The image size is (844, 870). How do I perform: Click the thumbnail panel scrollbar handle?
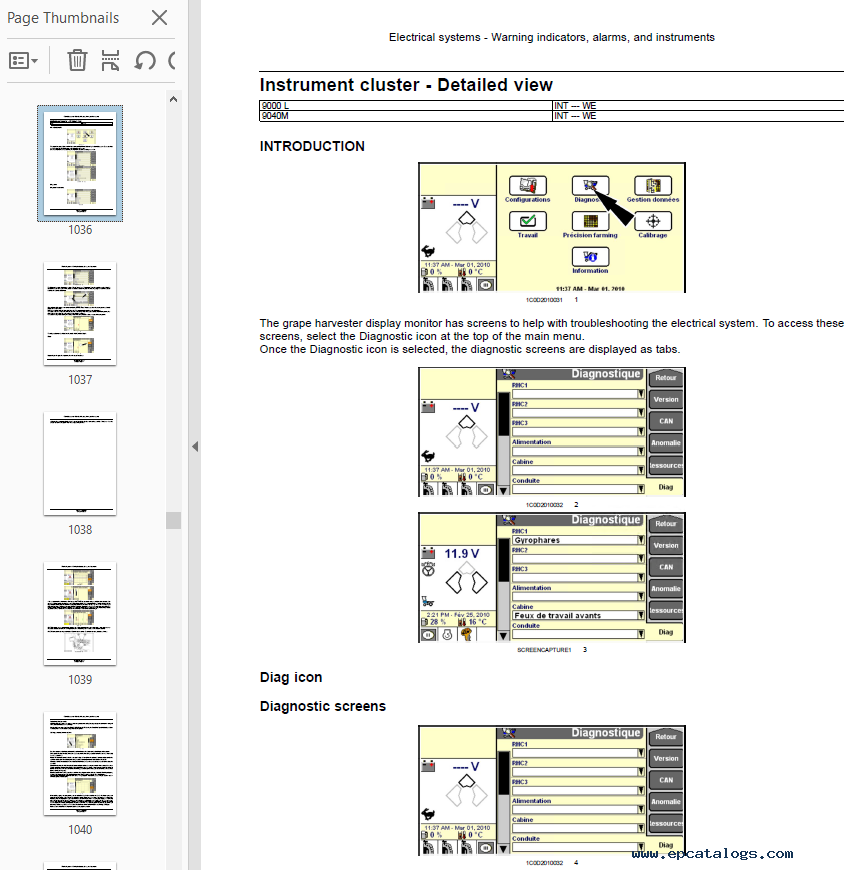click(173, 520)
